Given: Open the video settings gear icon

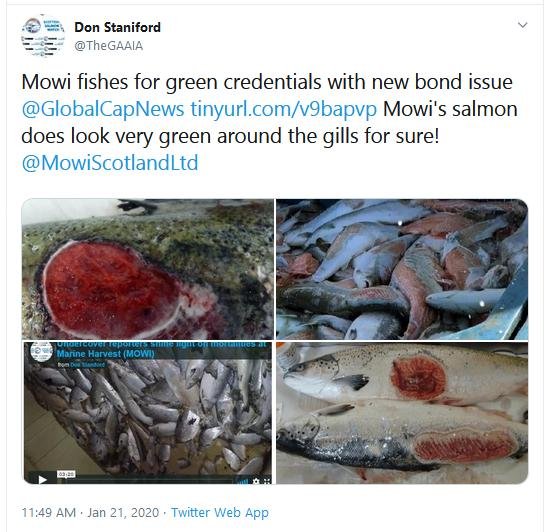Looking at the screenshot, I should coord(256,481).
